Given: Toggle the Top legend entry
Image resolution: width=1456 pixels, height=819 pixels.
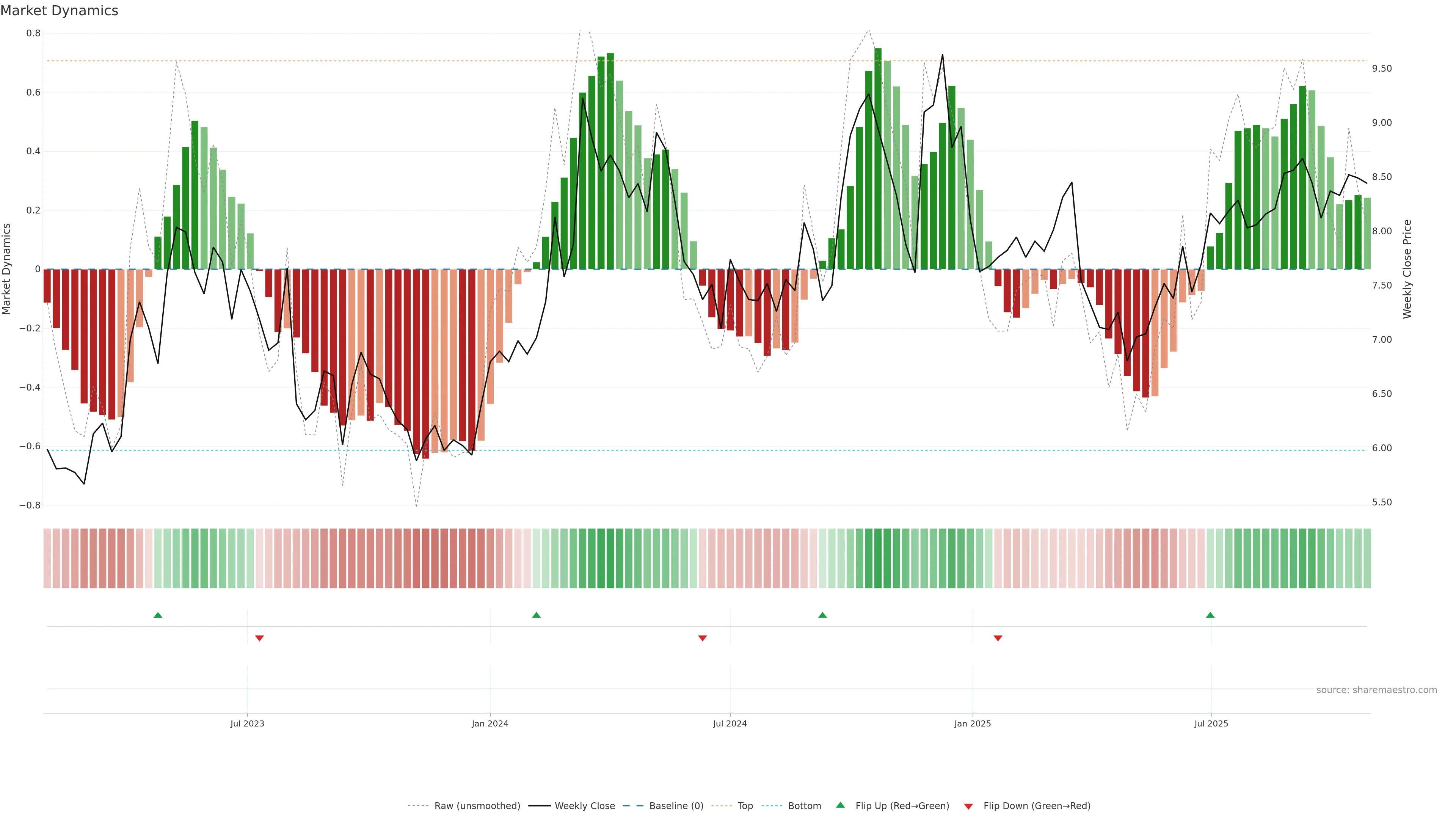Looking at the screenshot, I should click(x=745, y=806).
